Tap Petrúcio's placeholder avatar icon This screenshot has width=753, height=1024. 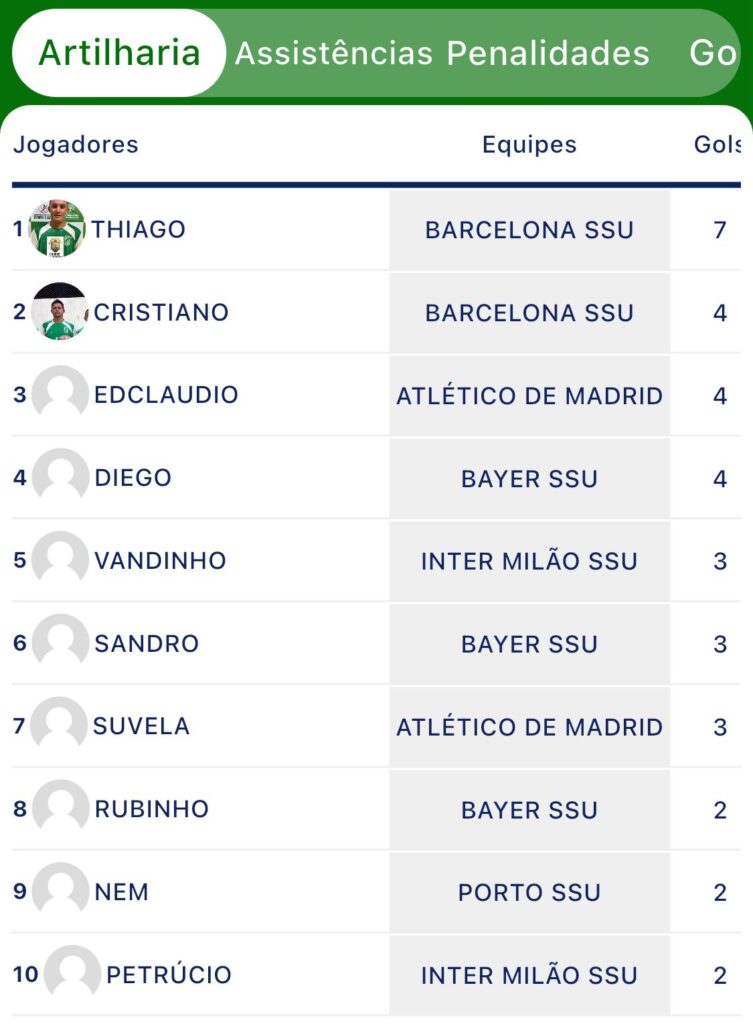tap(72, 974)
